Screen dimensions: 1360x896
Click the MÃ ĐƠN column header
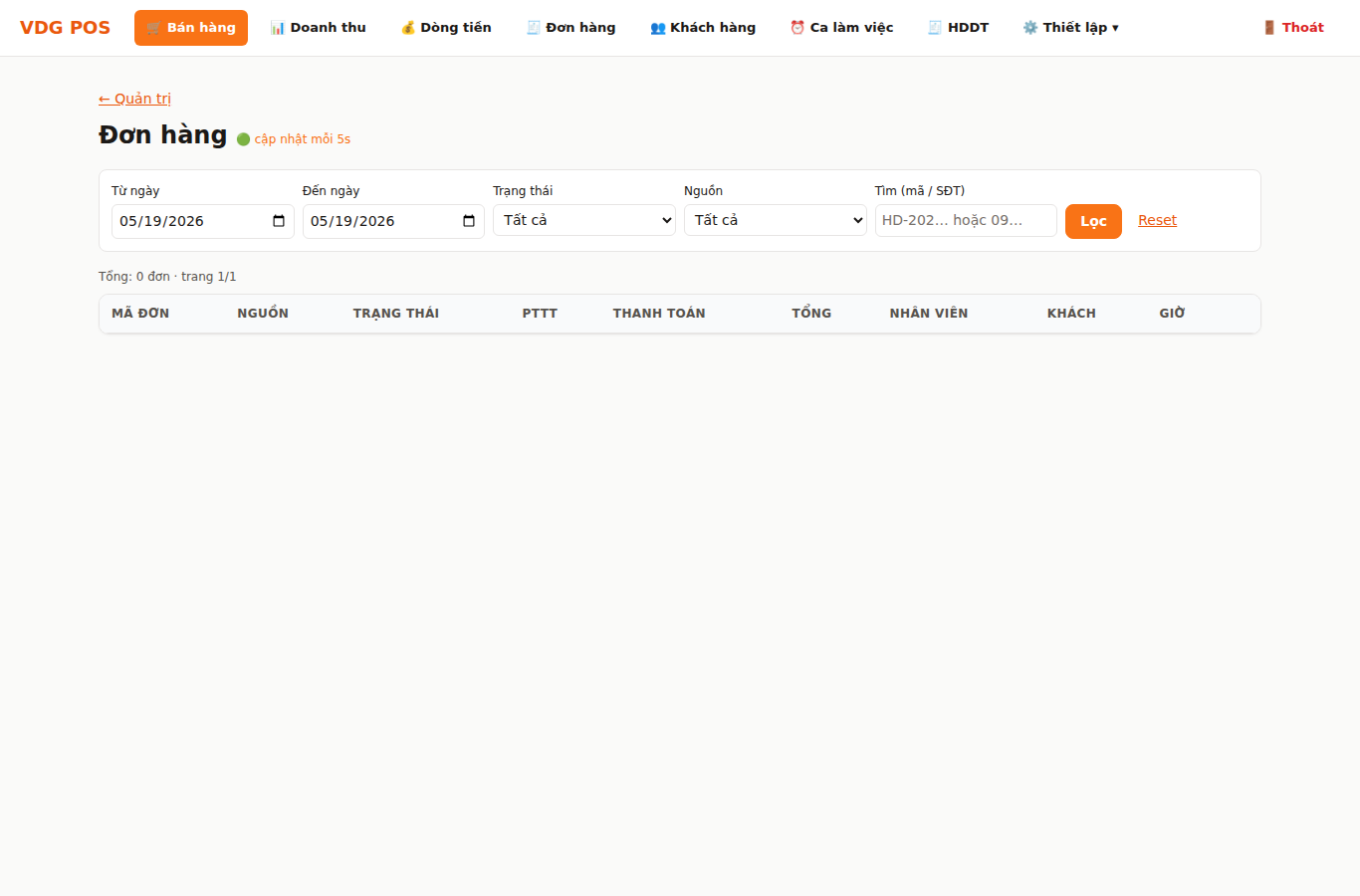click(140, 314)
